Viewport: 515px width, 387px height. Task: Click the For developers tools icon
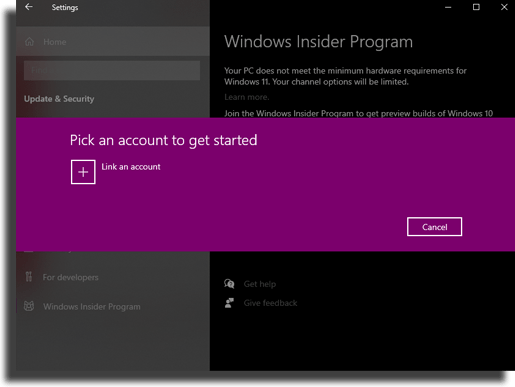point(29,277)
